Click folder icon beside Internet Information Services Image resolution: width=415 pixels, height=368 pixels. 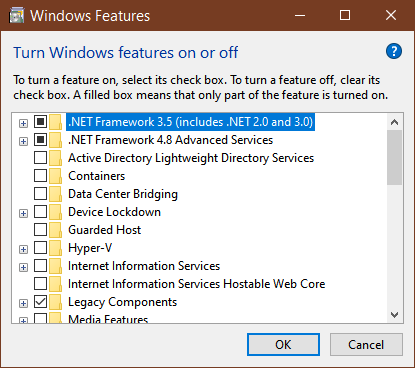pyautogui.click(x=55, y=266)
